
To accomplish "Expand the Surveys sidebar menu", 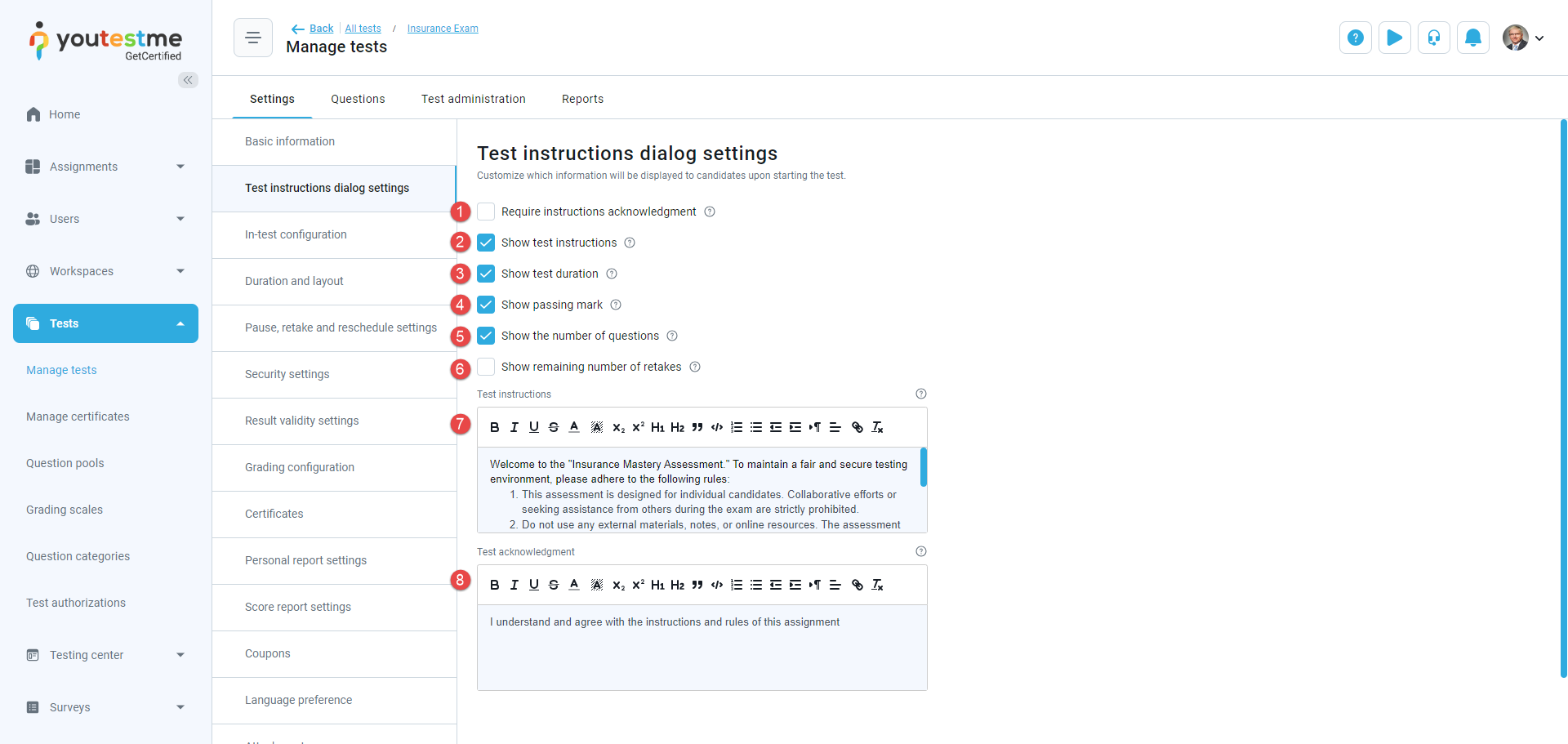I will [105, 707].
